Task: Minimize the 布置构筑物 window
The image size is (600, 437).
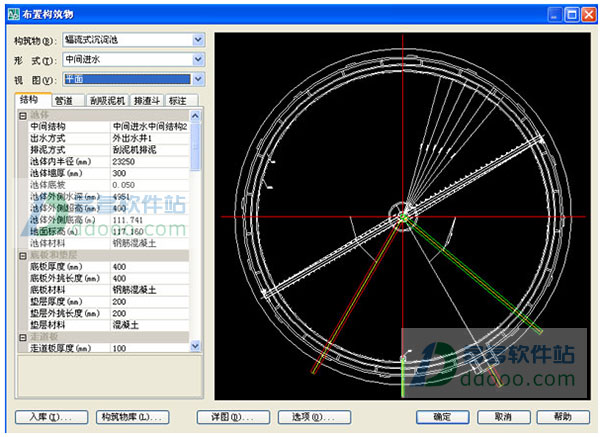Action: (555, 15)
